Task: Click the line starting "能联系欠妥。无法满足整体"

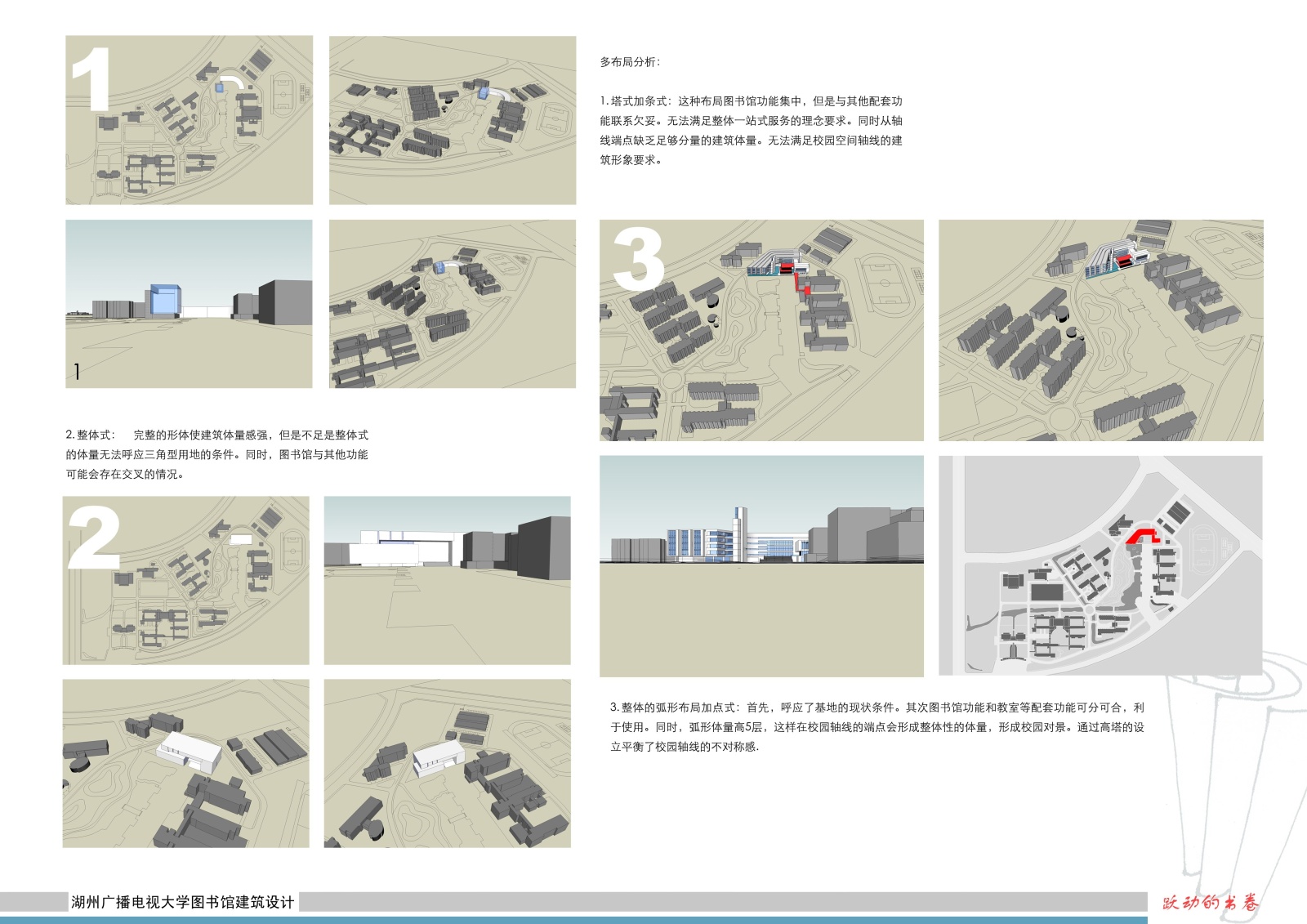Action: pyautogui.click(x=751, y=121)
